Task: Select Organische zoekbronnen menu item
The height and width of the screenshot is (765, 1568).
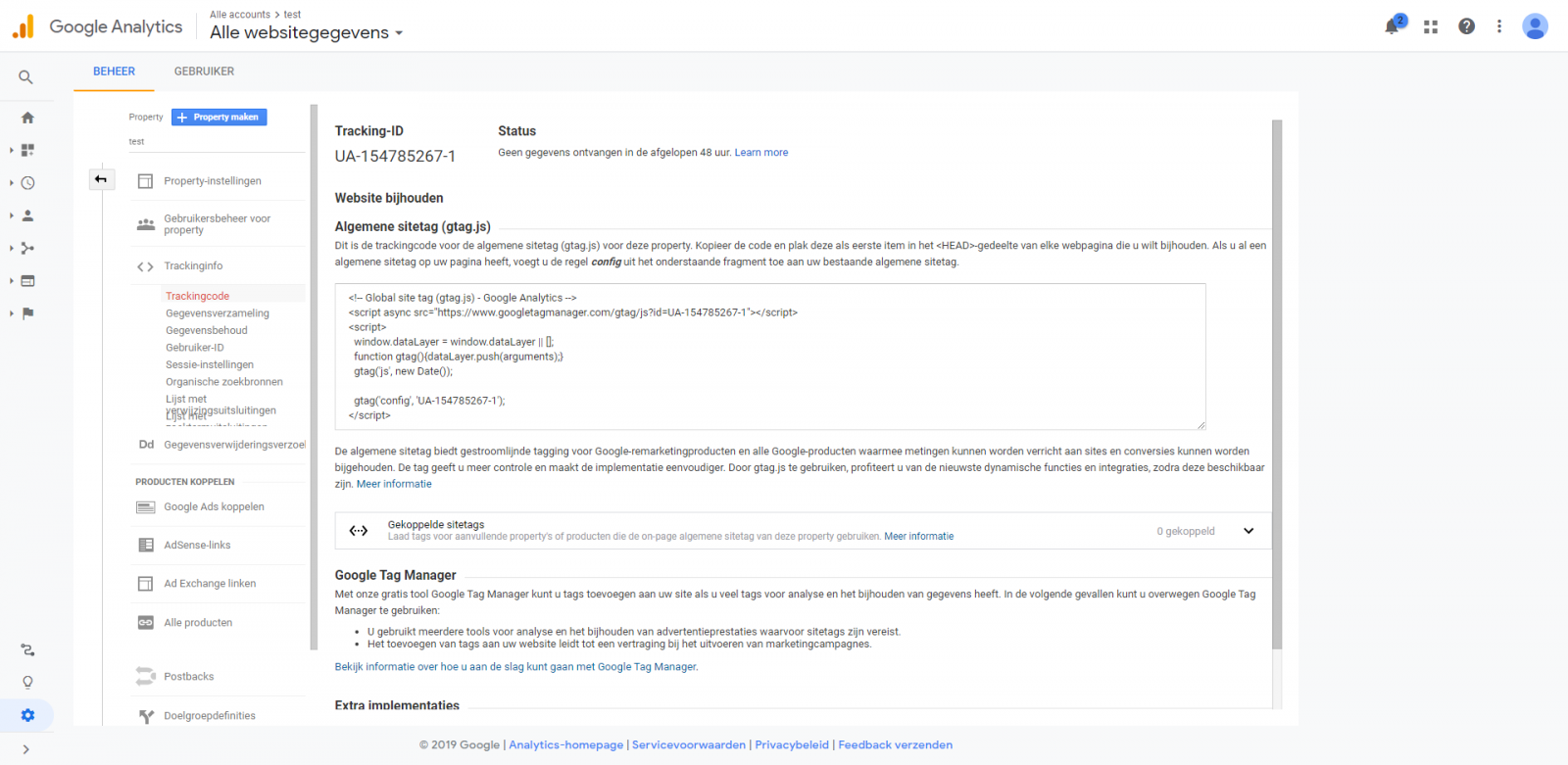Action: tap(224, 382)
